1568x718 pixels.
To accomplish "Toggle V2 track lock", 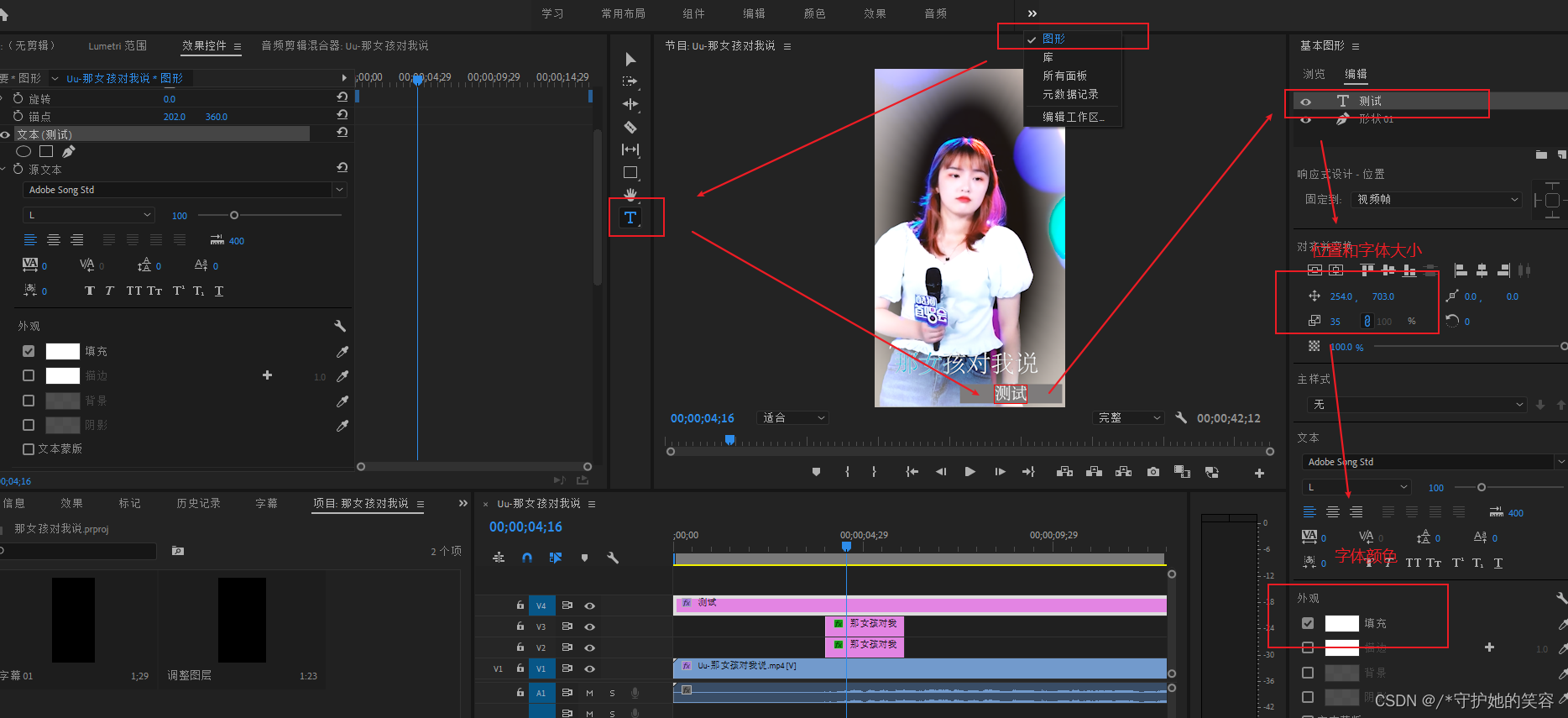I will pyautogui.click(x=520, y=647).
